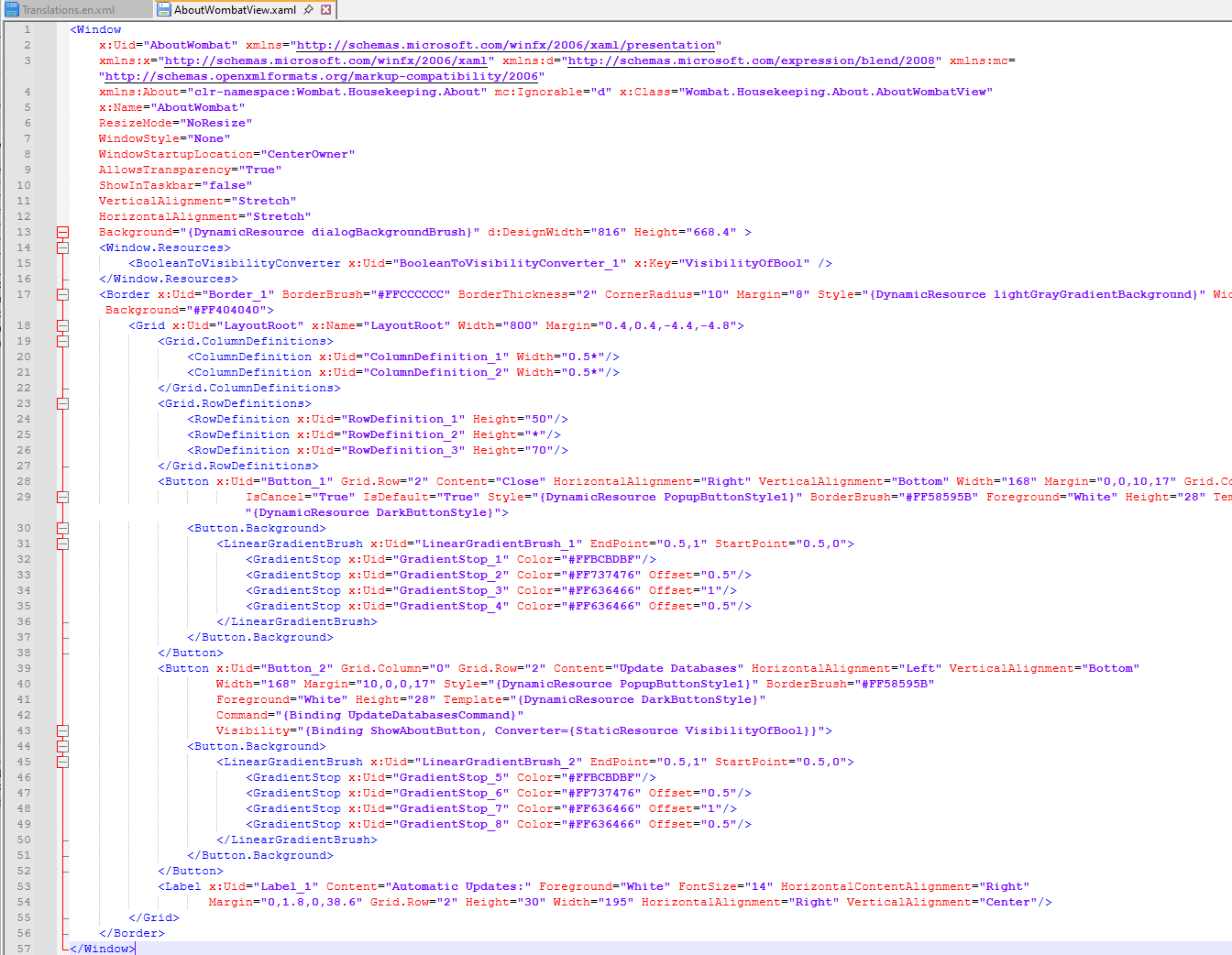1232x955 pixels.
Task: Collapse the Close Button element fold
Action: 62,498
